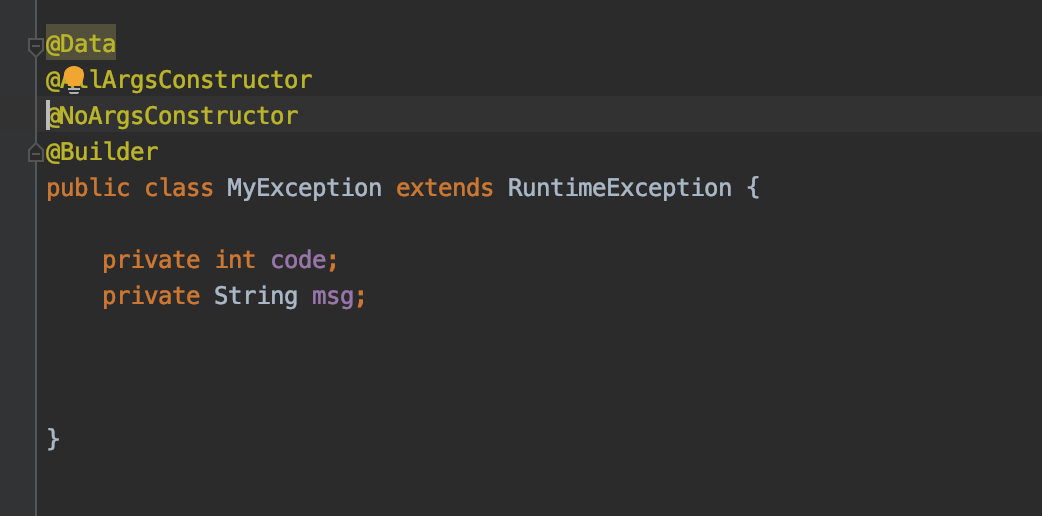Click the opening curly brace after RuntimeException
This screenshot has width=1042, height=516.
(753, 188)
